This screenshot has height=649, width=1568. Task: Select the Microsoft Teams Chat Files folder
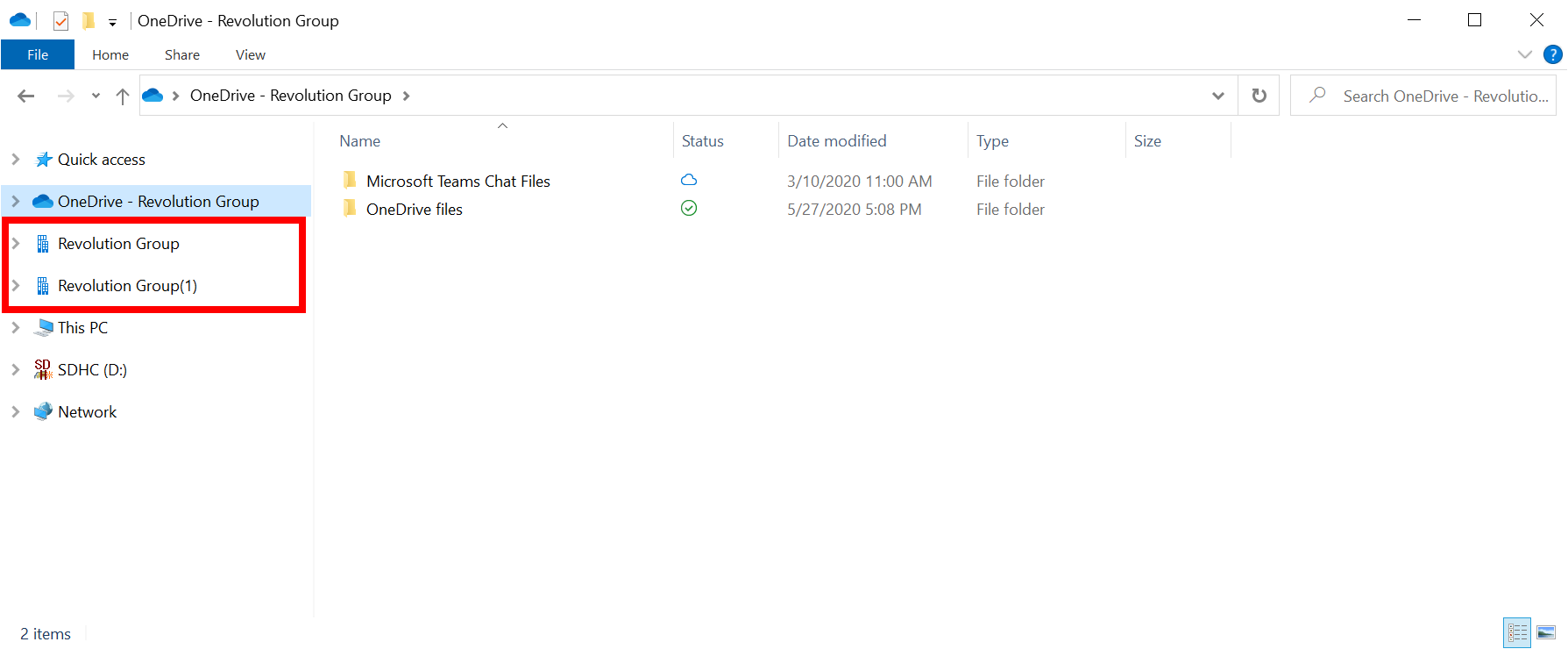coord(458,182)
